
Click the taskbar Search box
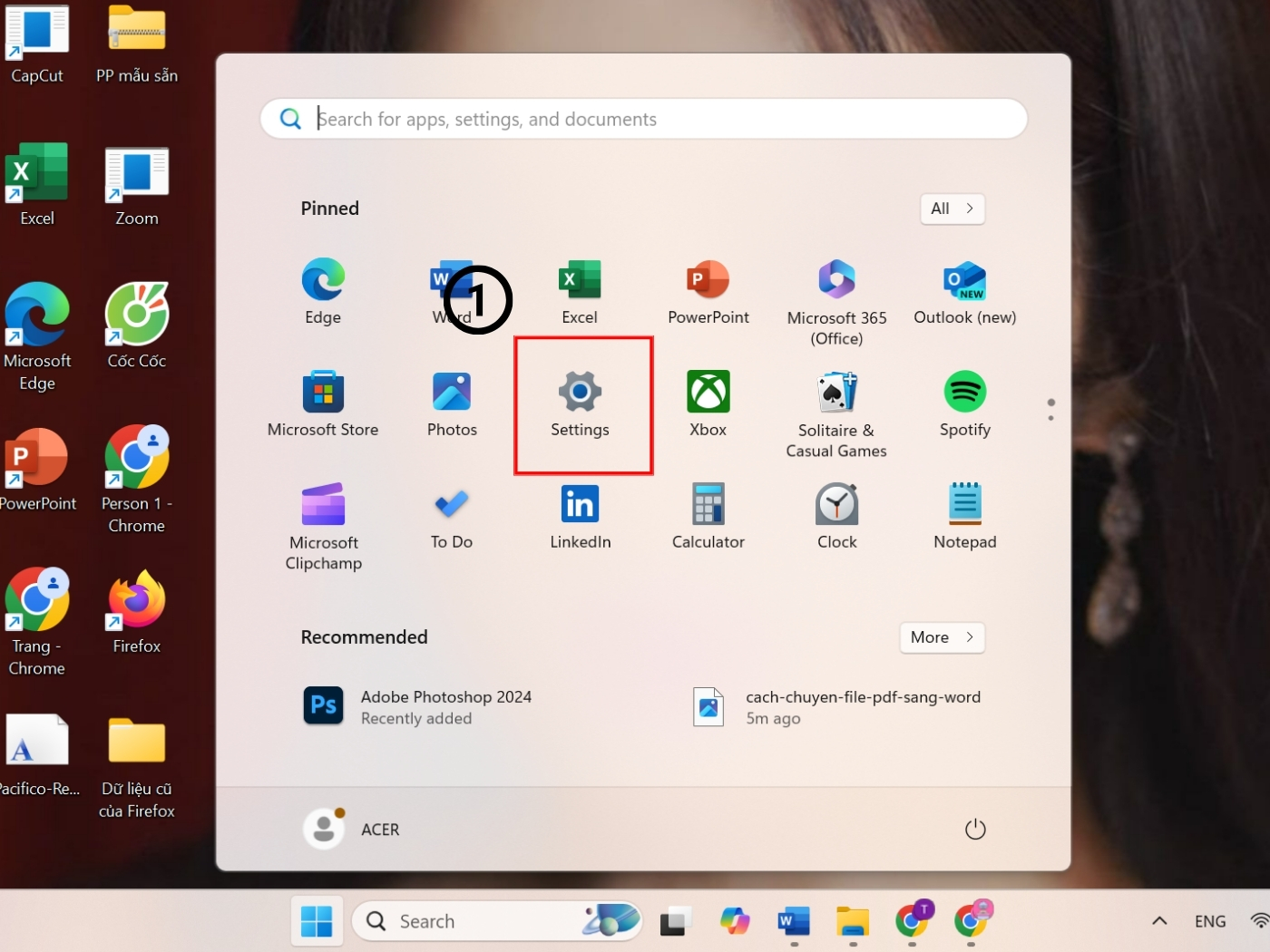pos(497,921)
